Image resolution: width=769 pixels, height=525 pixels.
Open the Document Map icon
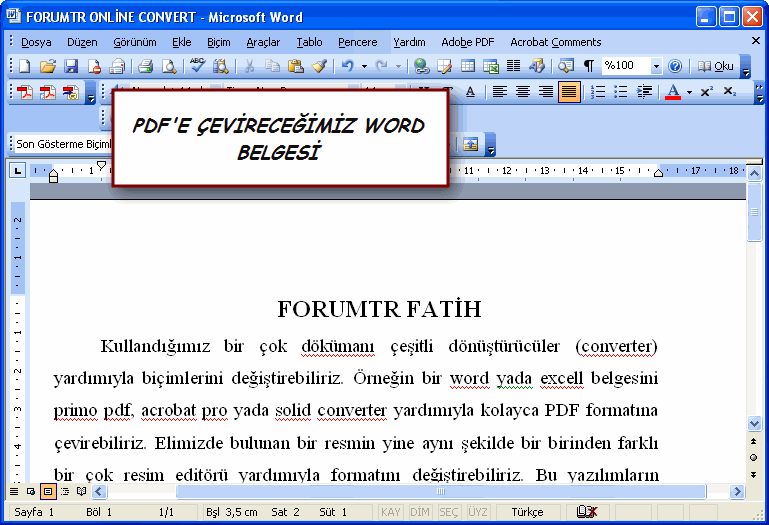pyautogui.click(x=566, y=66)
